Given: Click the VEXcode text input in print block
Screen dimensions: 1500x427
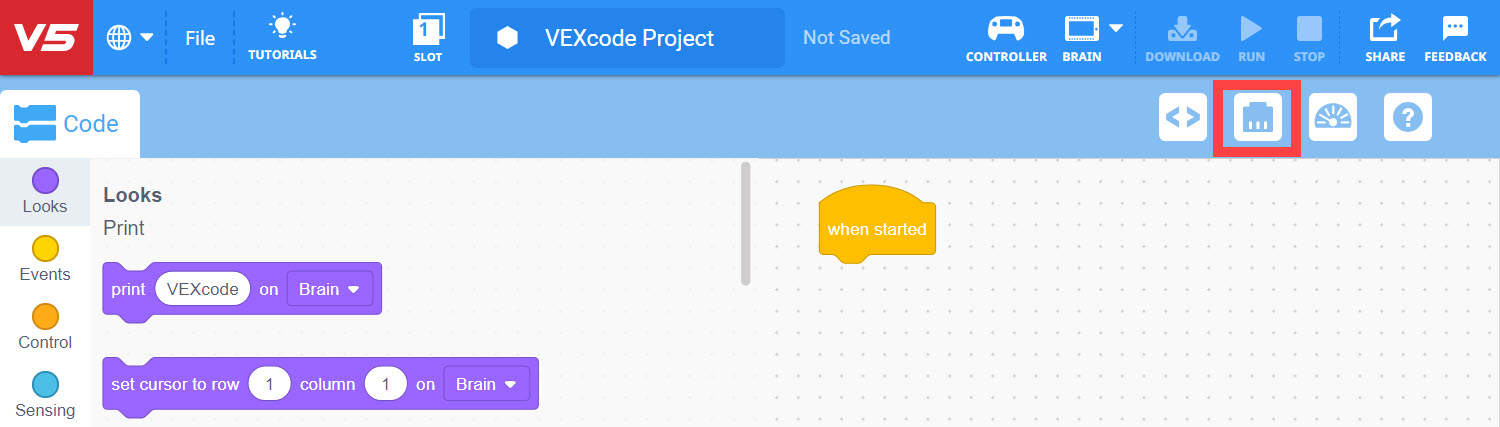Looking at the screenshot, I should click(203, 290).
